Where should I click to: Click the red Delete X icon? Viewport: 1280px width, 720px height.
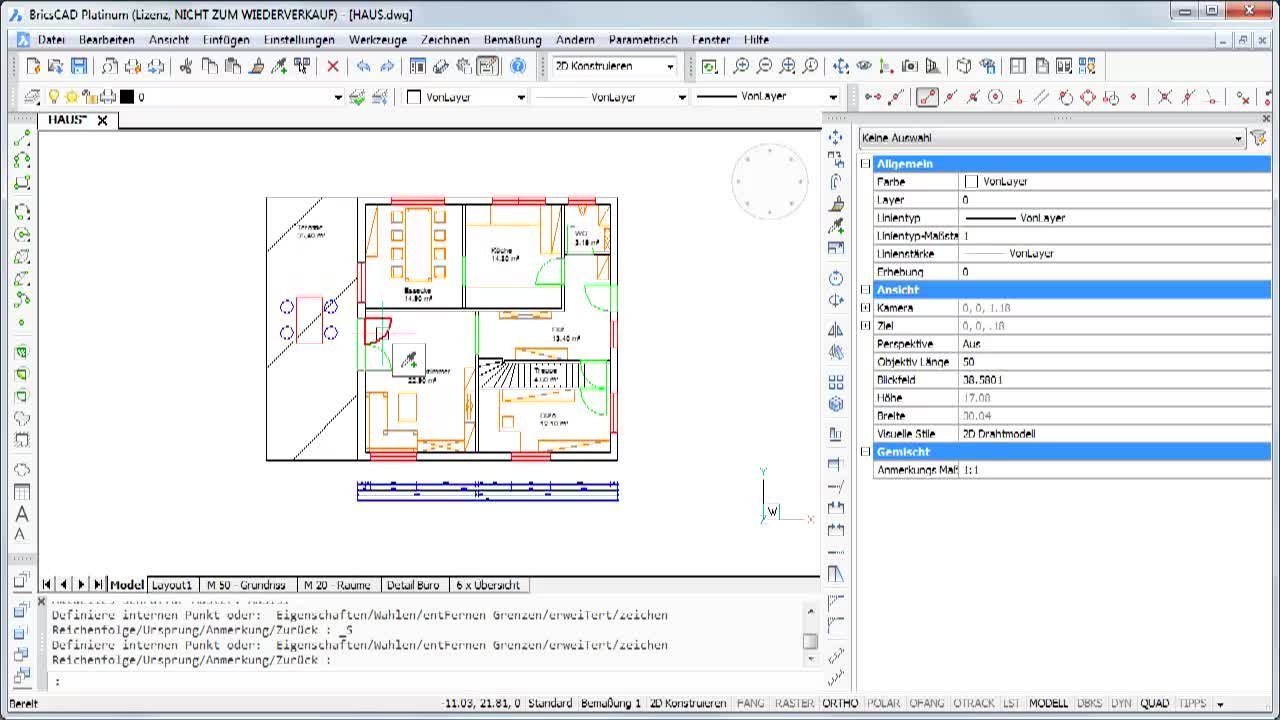pyautogui.click(x=333, y=66)
